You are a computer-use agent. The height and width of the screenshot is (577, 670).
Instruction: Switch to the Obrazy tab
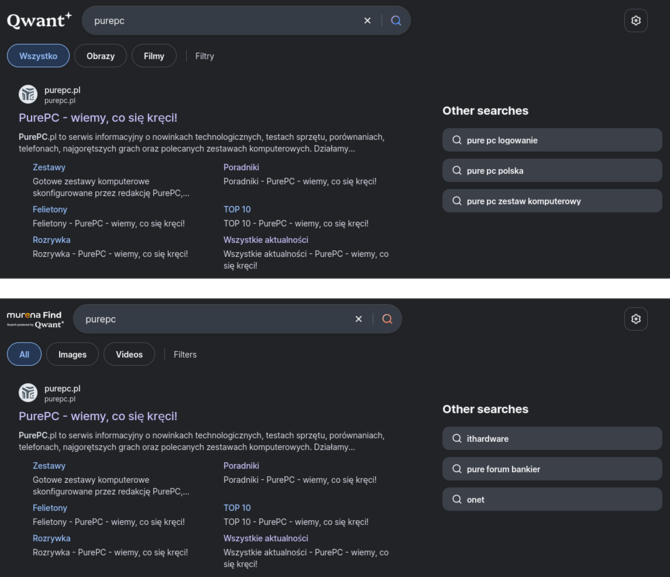point(100,56)
